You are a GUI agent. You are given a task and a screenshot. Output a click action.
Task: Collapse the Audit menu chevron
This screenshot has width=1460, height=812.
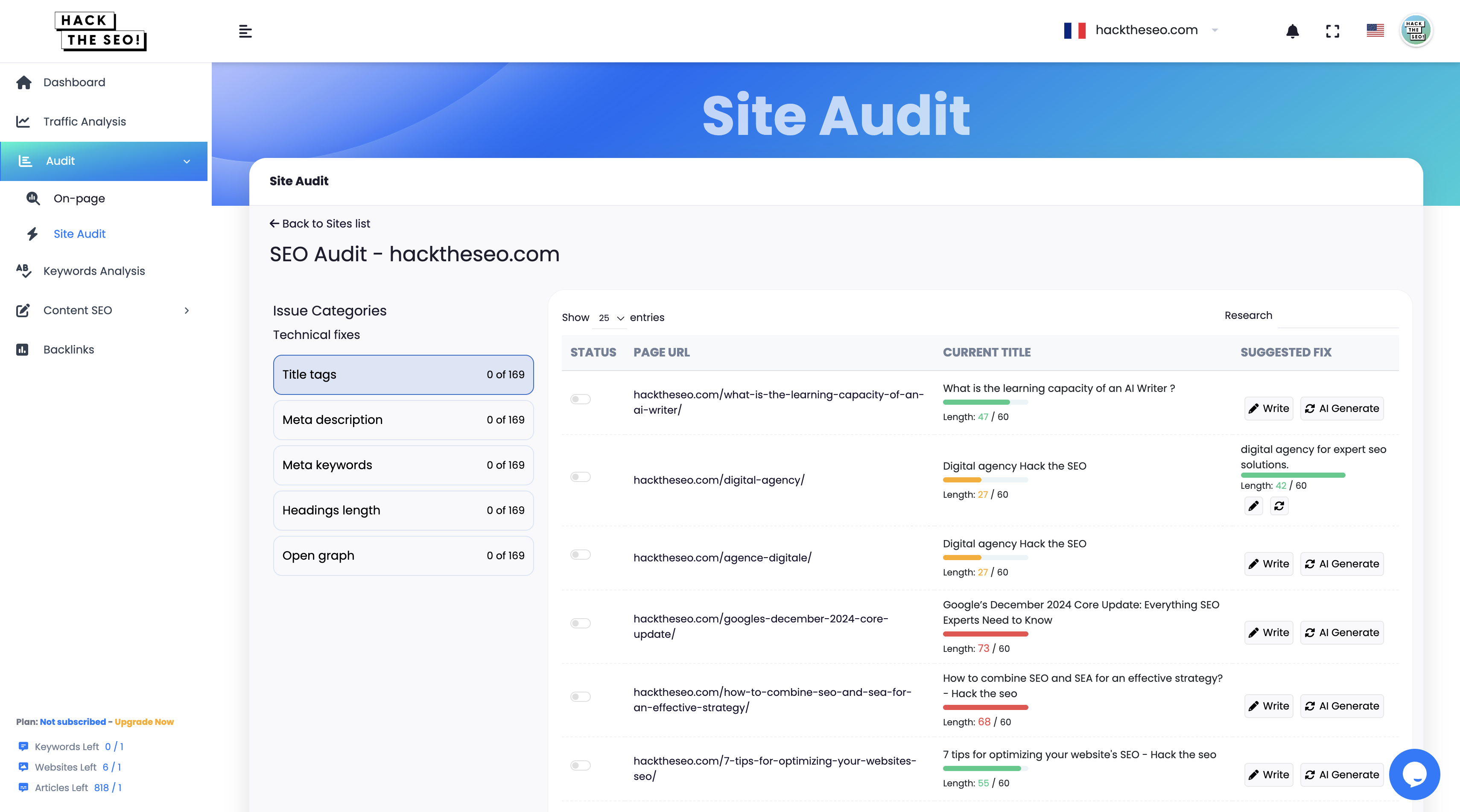point(187,161)
